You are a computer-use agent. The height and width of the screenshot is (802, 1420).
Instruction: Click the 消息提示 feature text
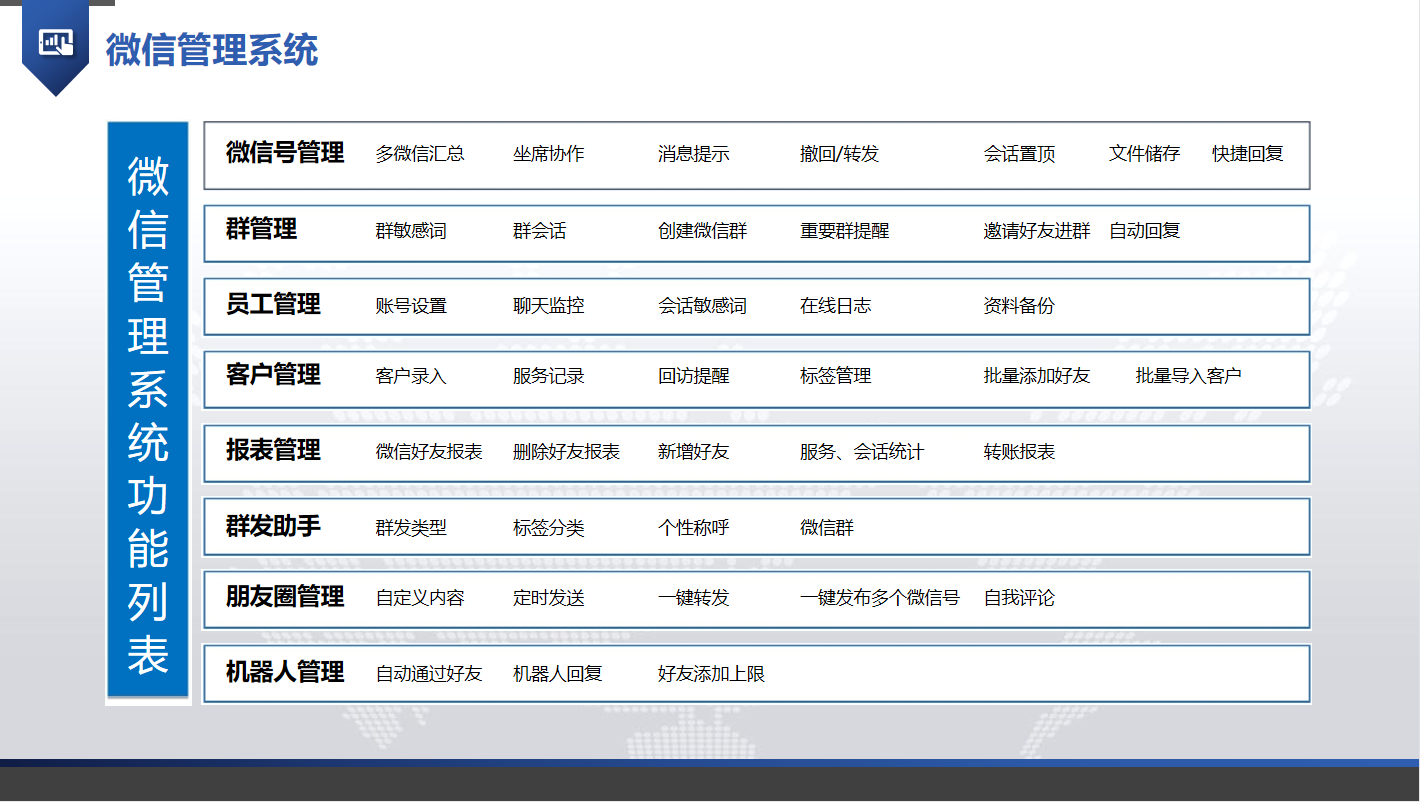coord(693,154)
